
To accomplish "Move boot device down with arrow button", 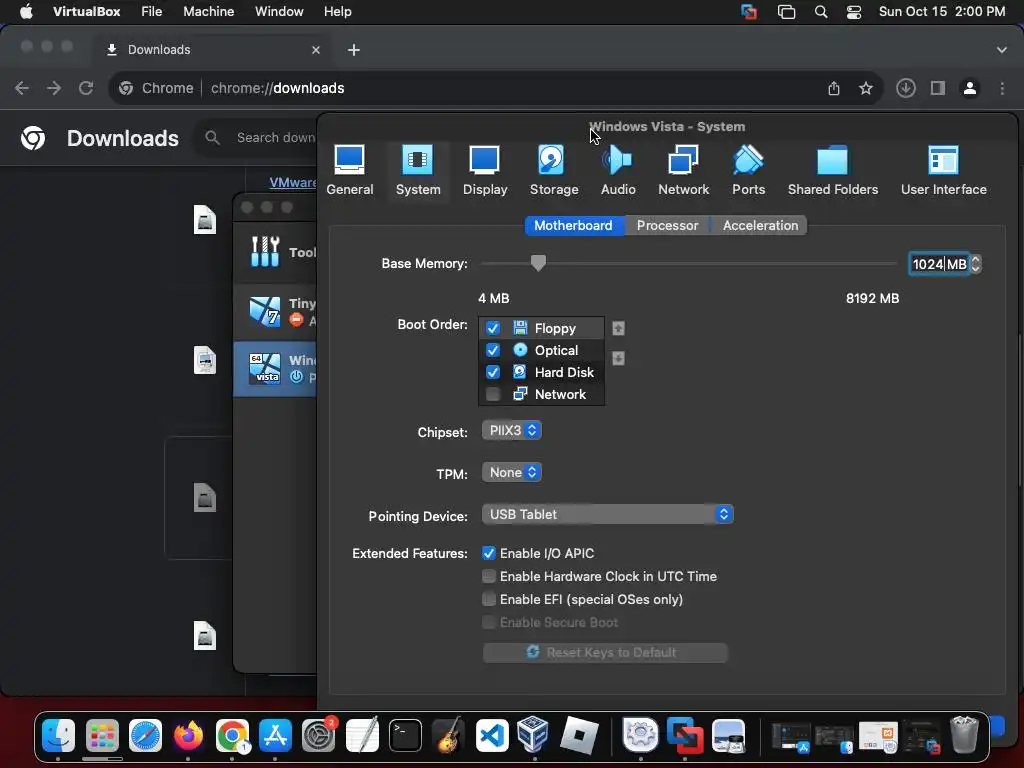I will click(x=618, y=359).
